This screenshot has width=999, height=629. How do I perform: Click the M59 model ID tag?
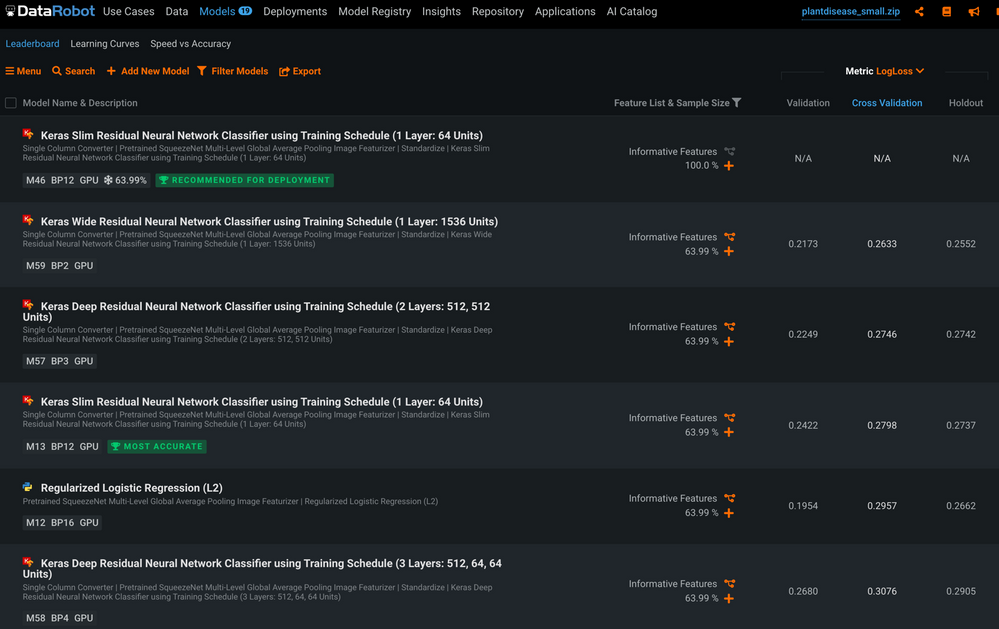coord(36,266)
